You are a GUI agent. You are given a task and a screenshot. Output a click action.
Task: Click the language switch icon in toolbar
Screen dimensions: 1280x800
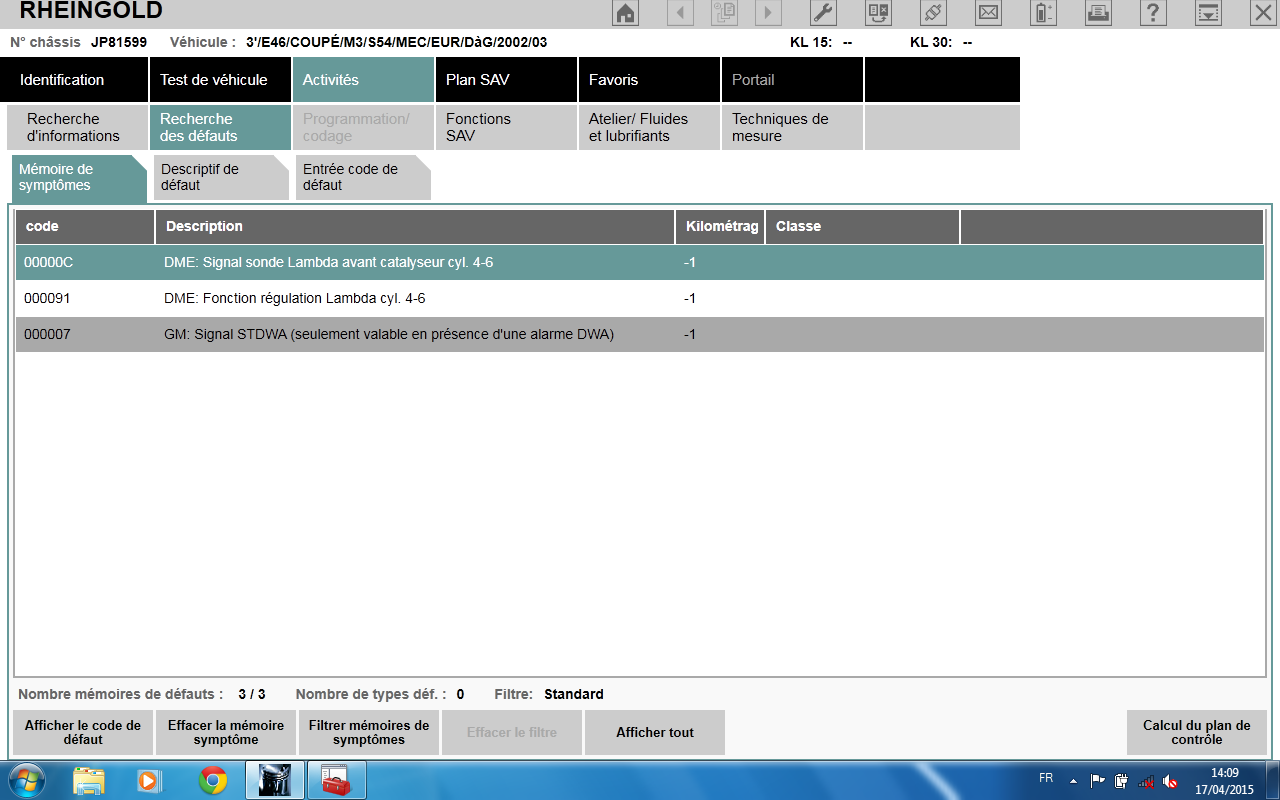point(878,13)
